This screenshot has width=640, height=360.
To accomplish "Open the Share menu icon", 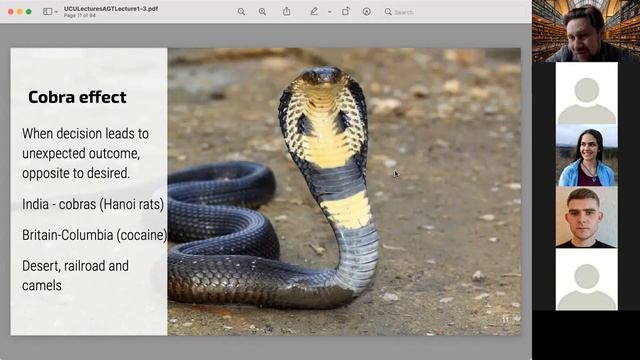I will click(x=287, y=11).
